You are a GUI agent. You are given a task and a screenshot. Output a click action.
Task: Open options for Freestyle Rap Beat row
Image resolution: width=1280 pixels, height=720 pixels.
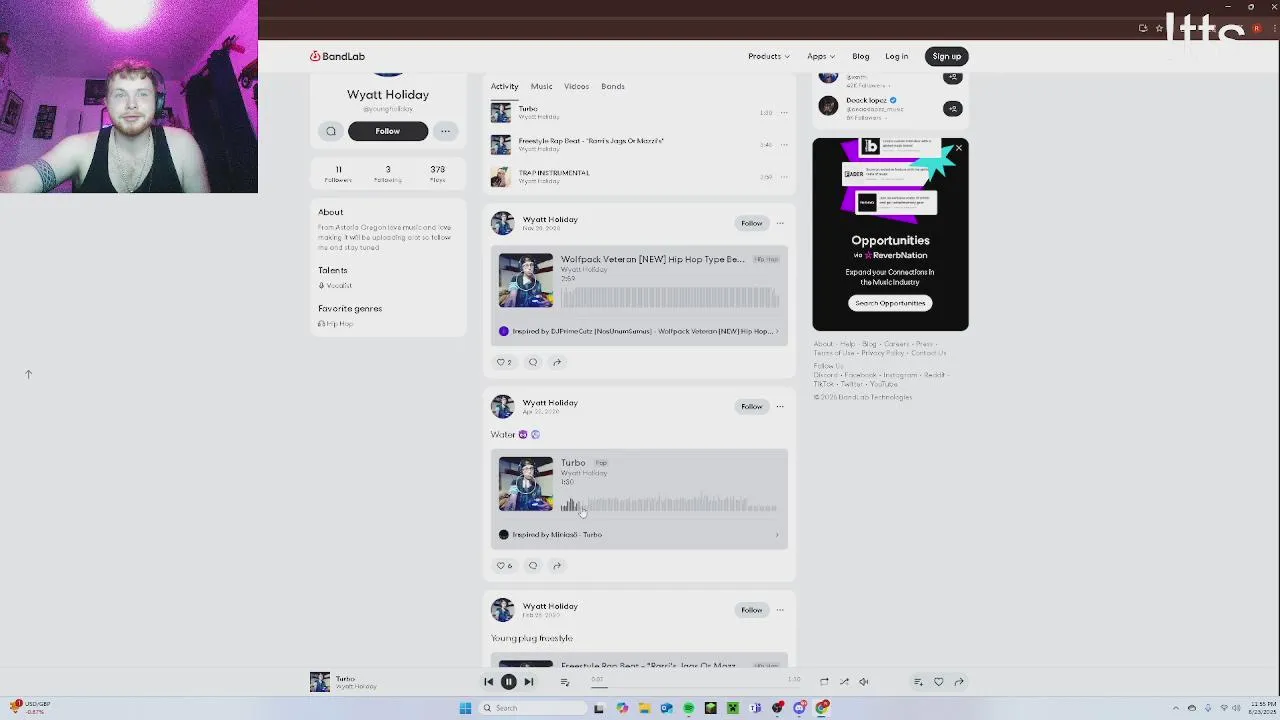(784, 144)
